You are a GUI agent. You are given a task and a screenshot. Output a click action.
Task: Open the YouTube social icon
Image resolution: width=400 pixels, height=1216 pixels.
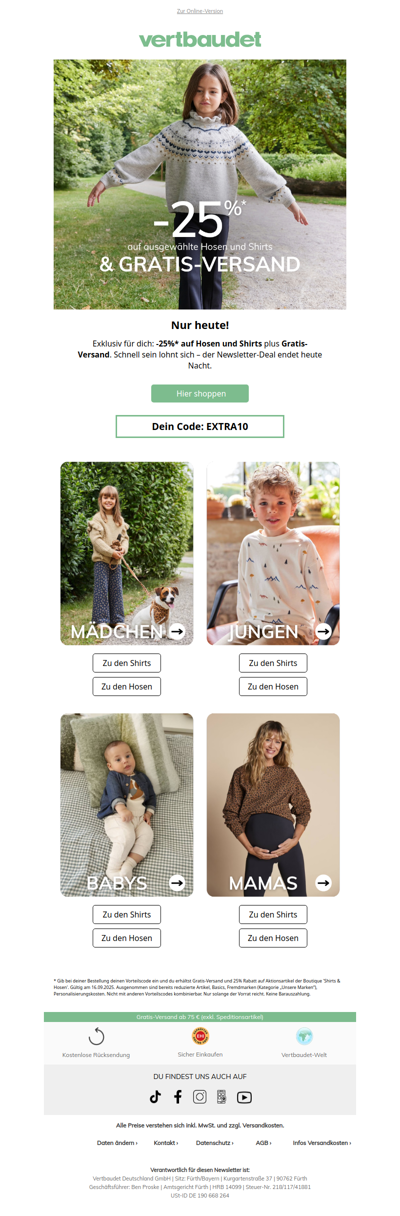coord(244,1097)
